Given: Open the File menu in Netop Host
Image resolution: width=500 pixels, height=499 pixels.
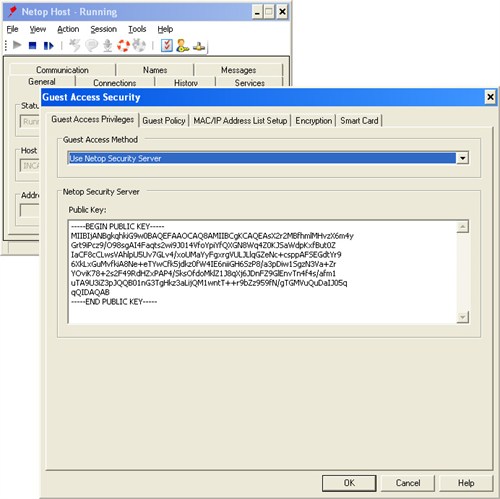Looking at the screenshot, I should coord(12,29).
